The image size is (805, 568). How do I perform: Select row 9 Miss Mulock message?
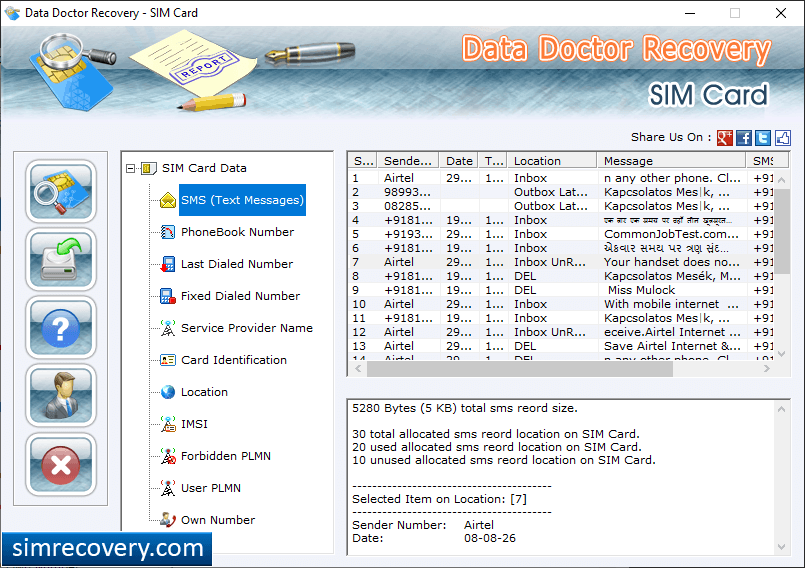point(561,290)
